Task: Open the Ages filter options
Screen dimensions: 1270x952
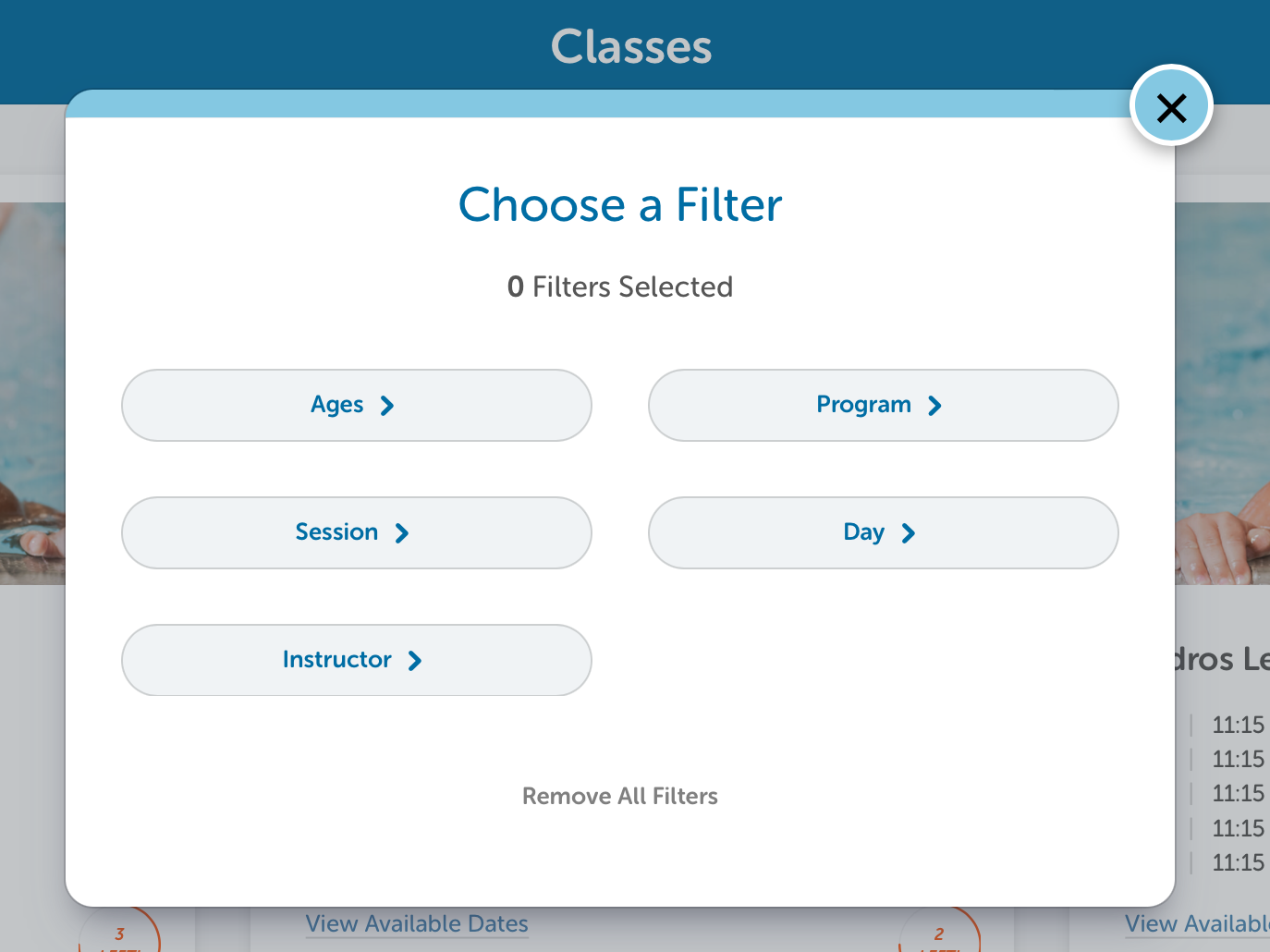Action: [x=357, y=406]
